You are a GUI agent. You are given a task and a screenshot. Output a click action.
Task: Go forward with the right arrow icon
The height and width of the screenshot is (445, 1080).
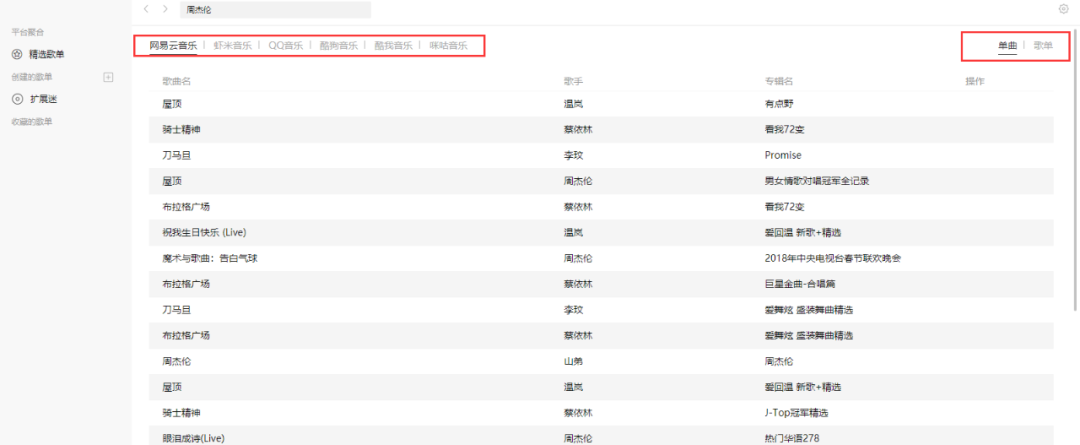point(165,9)
